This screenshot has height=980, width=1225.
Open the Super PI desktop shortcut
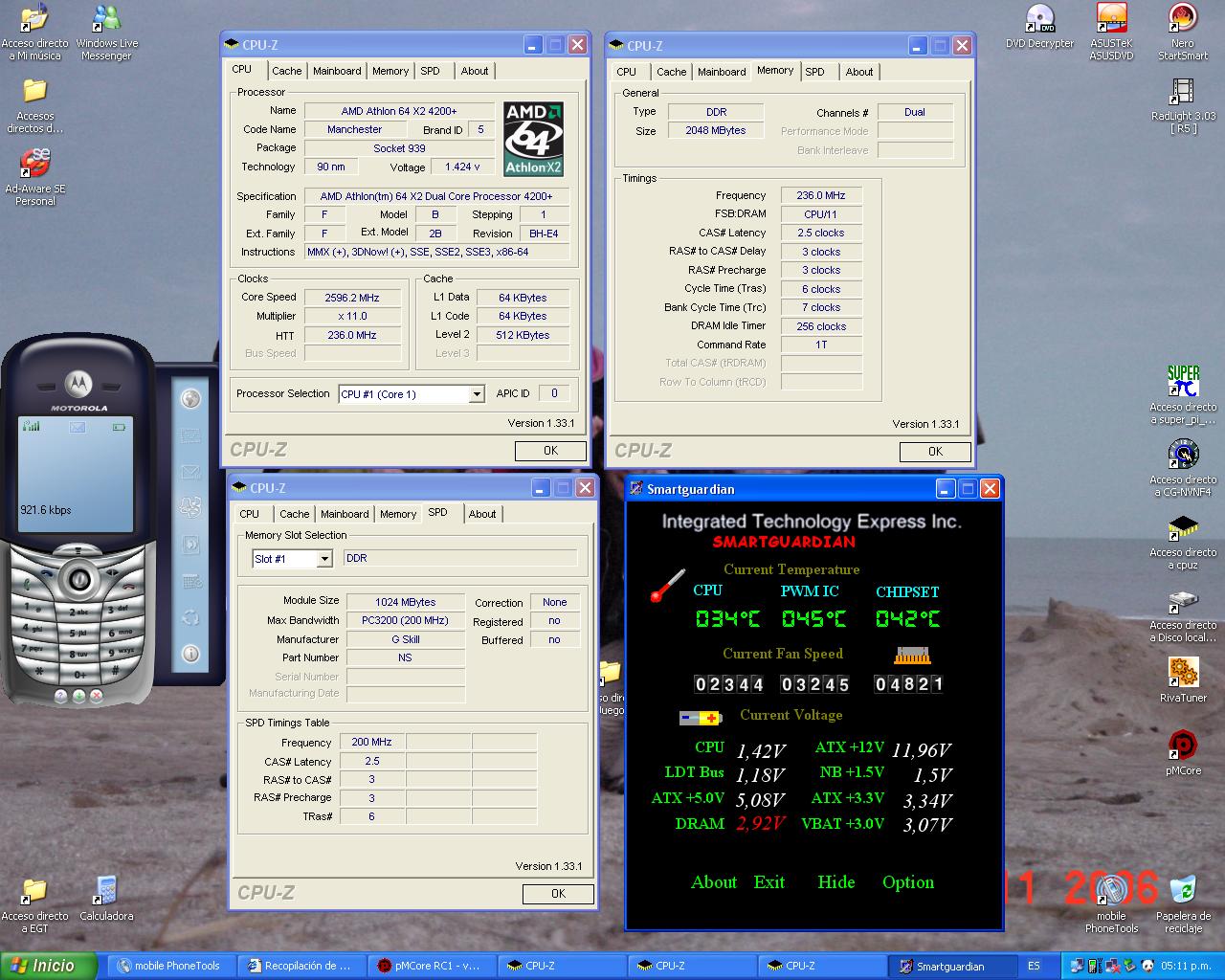click(x=1183, y=382)
